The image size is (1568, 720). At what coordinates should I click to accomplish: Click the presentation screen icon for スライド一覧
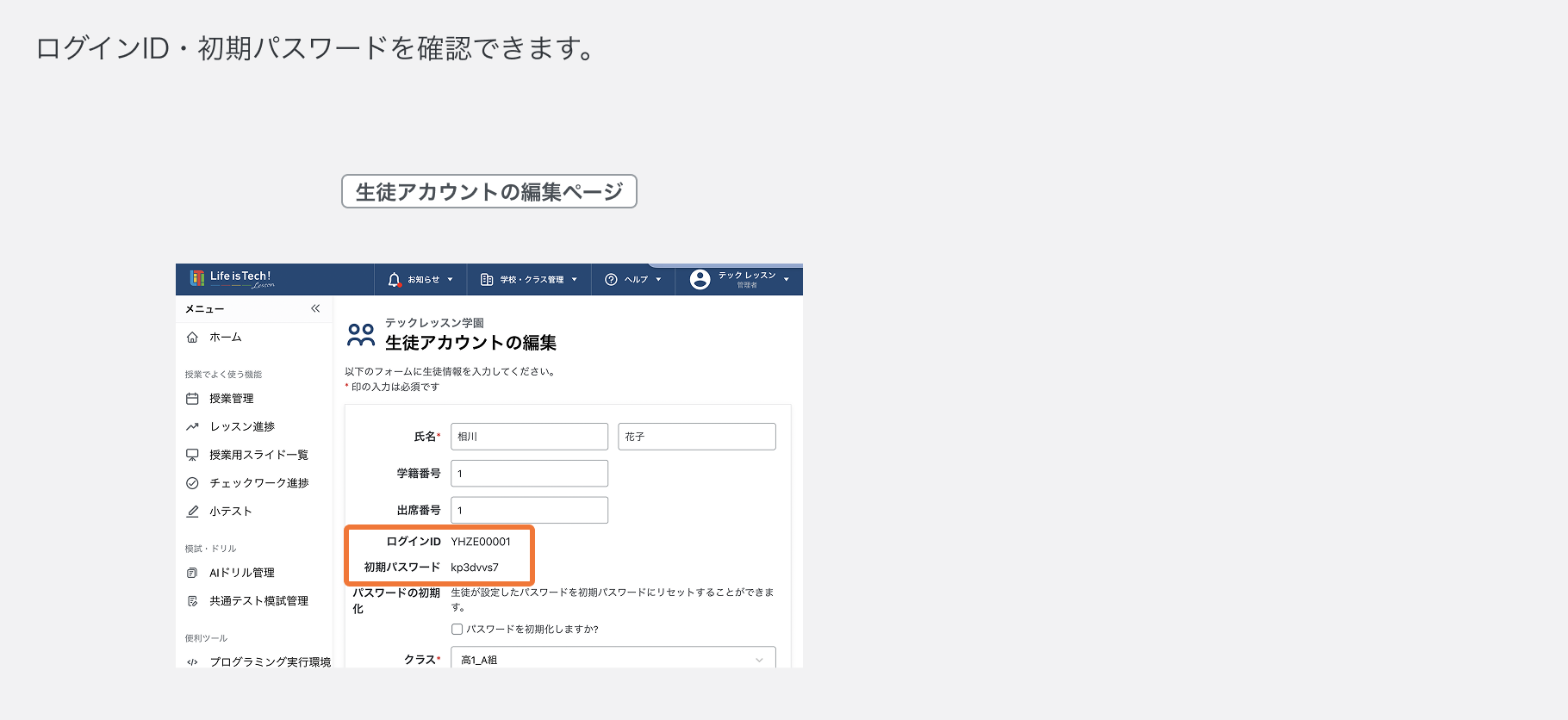(x=192, y=455)
